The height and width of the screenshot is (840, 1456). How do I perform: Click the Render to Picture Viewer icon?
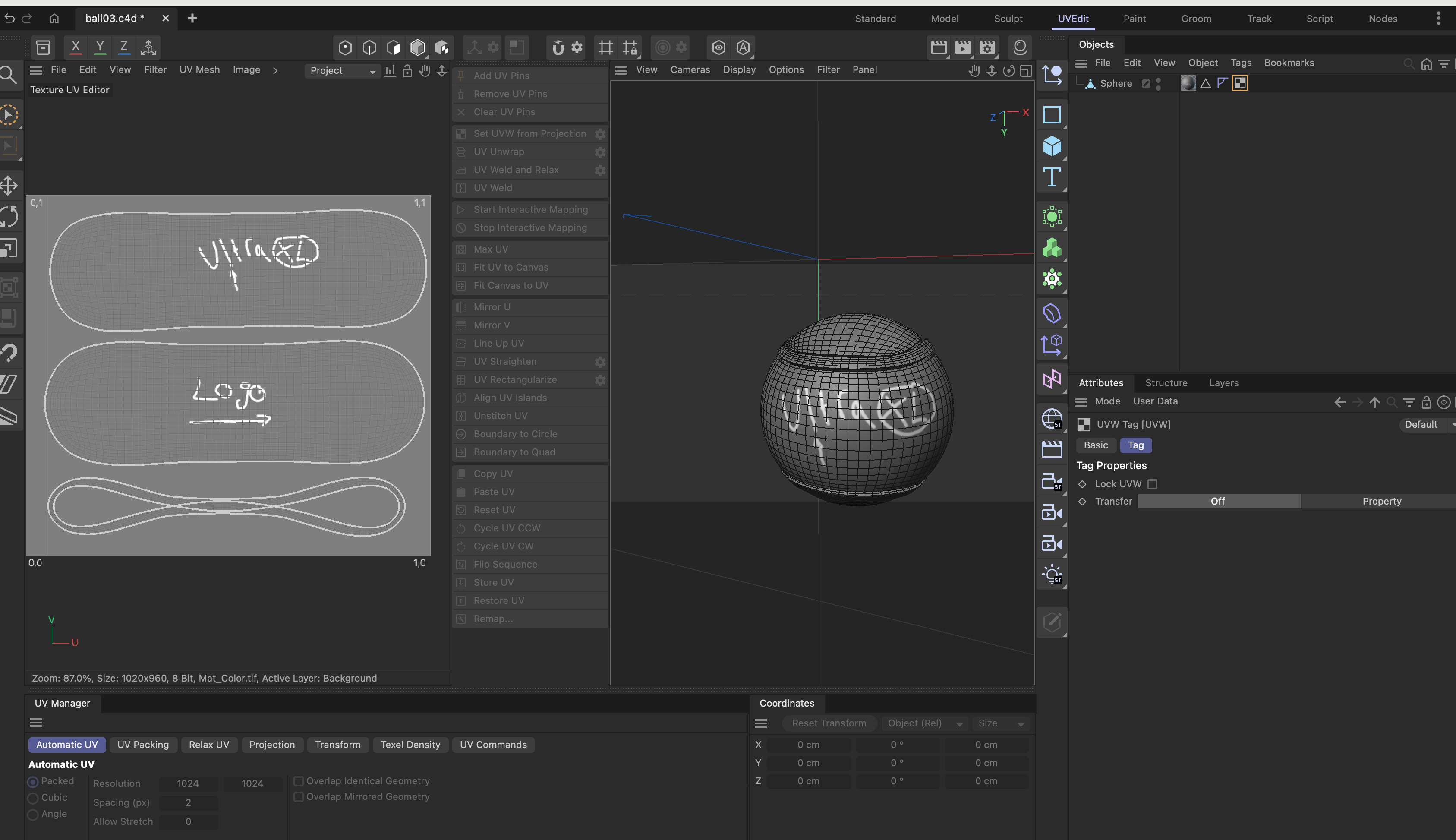(x=962, y=47)
